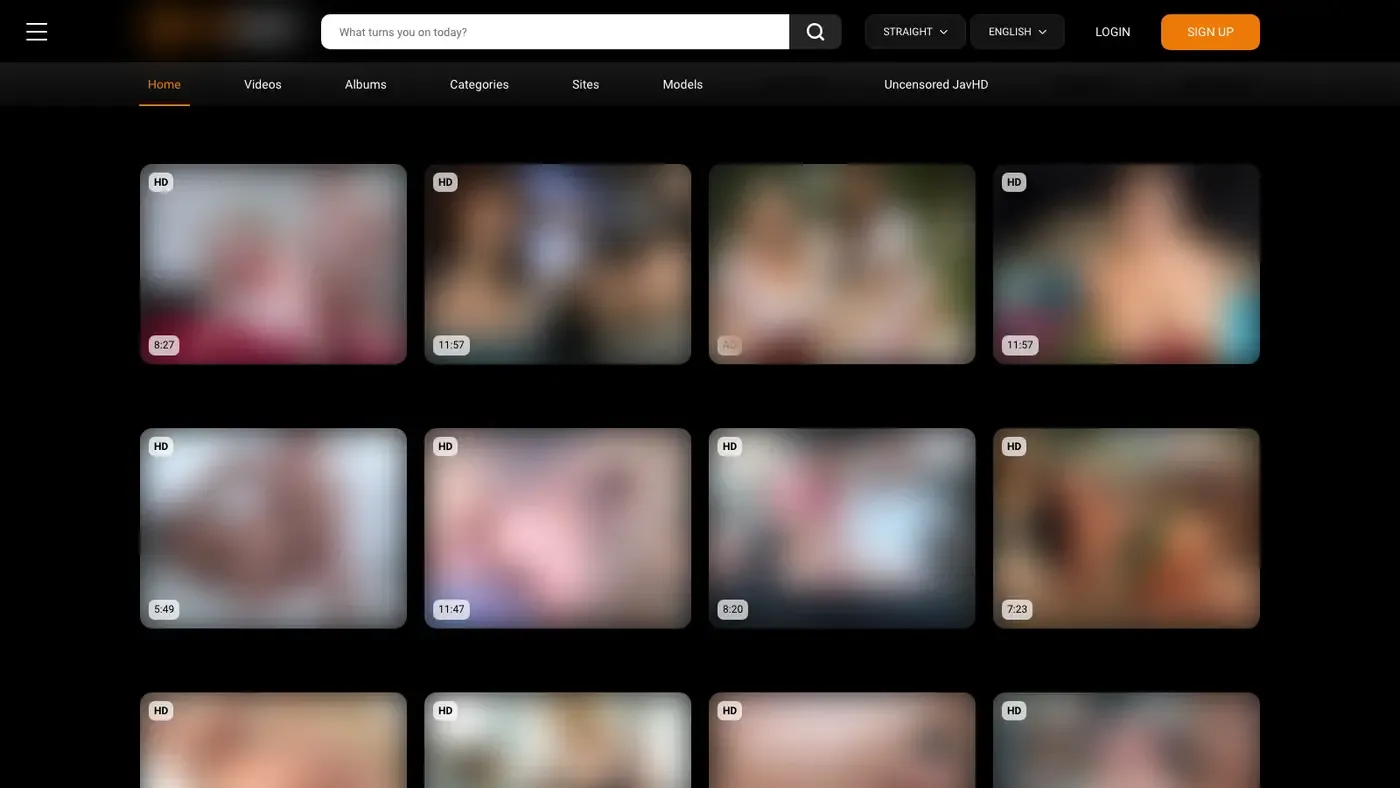Click the orange SIGN UP button
The height and width of the screenshot is (788, 1400).
click(x=1210, y=32)
